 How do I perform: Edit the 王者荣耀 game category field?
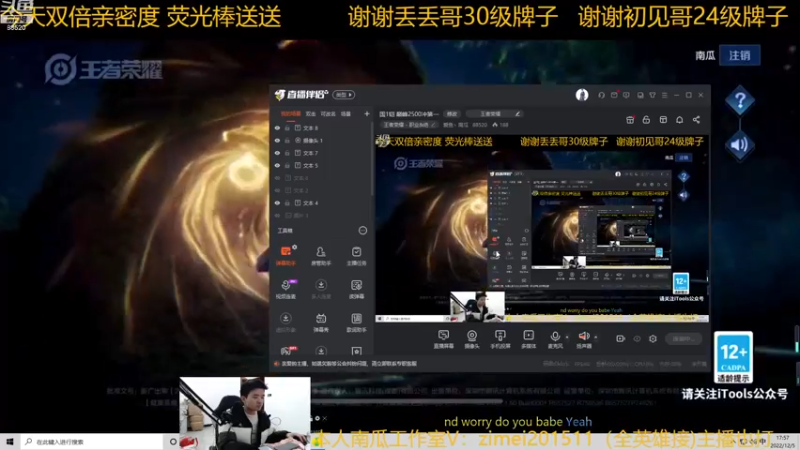pyautogui.click(x=494, y=114)
